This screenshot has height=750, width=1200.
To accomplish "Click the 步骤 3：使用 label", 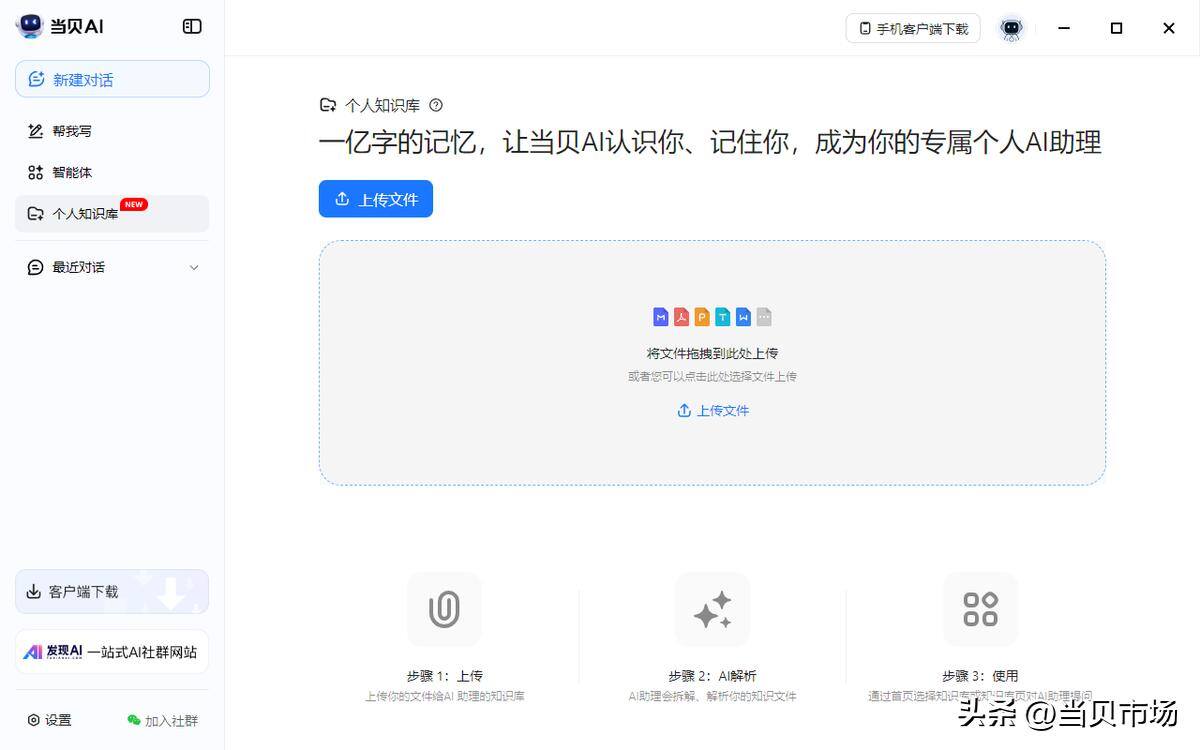I will (980, 676).
